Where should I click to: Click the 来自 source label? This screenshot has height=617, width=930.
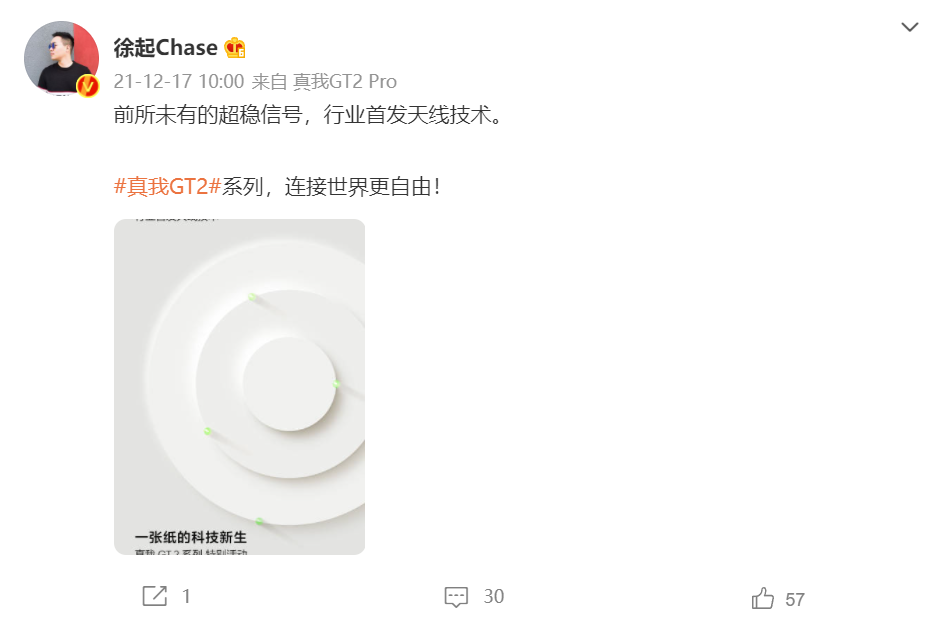[269, 81]
